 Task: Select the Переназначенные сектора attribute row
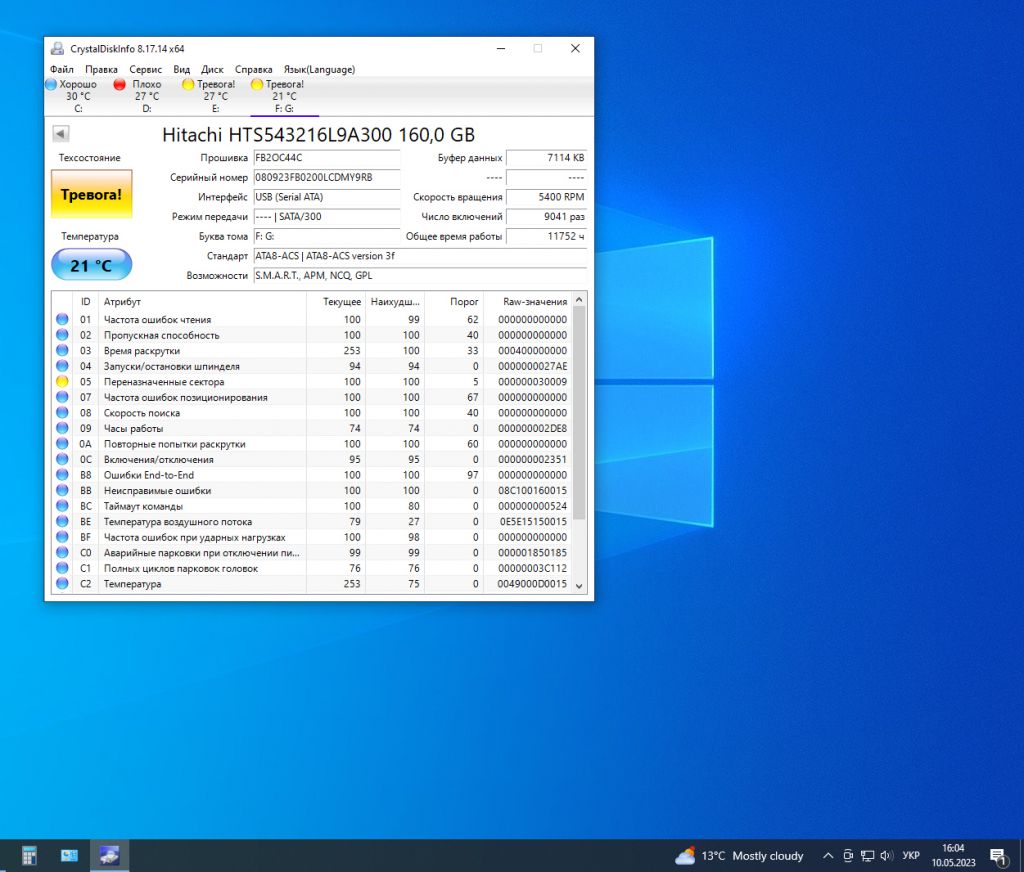tap(312, 381)
